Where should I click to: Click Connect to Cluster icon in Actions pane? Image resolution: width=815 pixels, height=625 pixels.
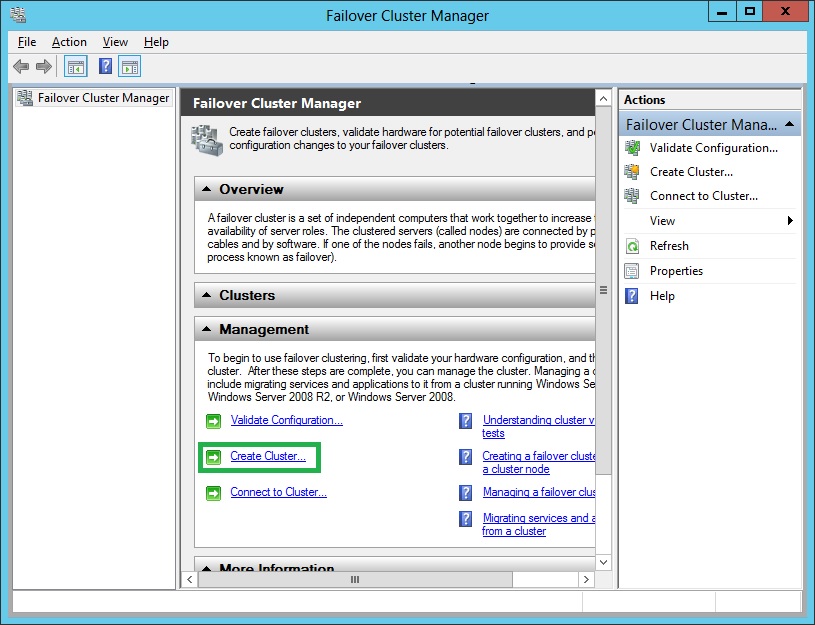(632, 196)
